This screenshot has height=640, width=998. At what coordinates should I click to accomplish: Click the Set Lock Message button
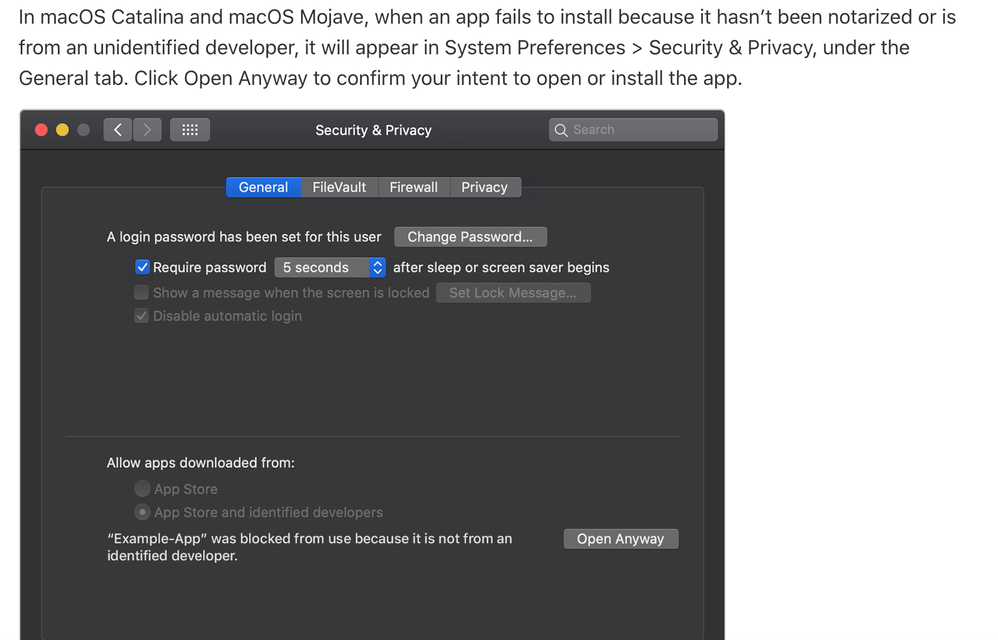tap(513, 293)
